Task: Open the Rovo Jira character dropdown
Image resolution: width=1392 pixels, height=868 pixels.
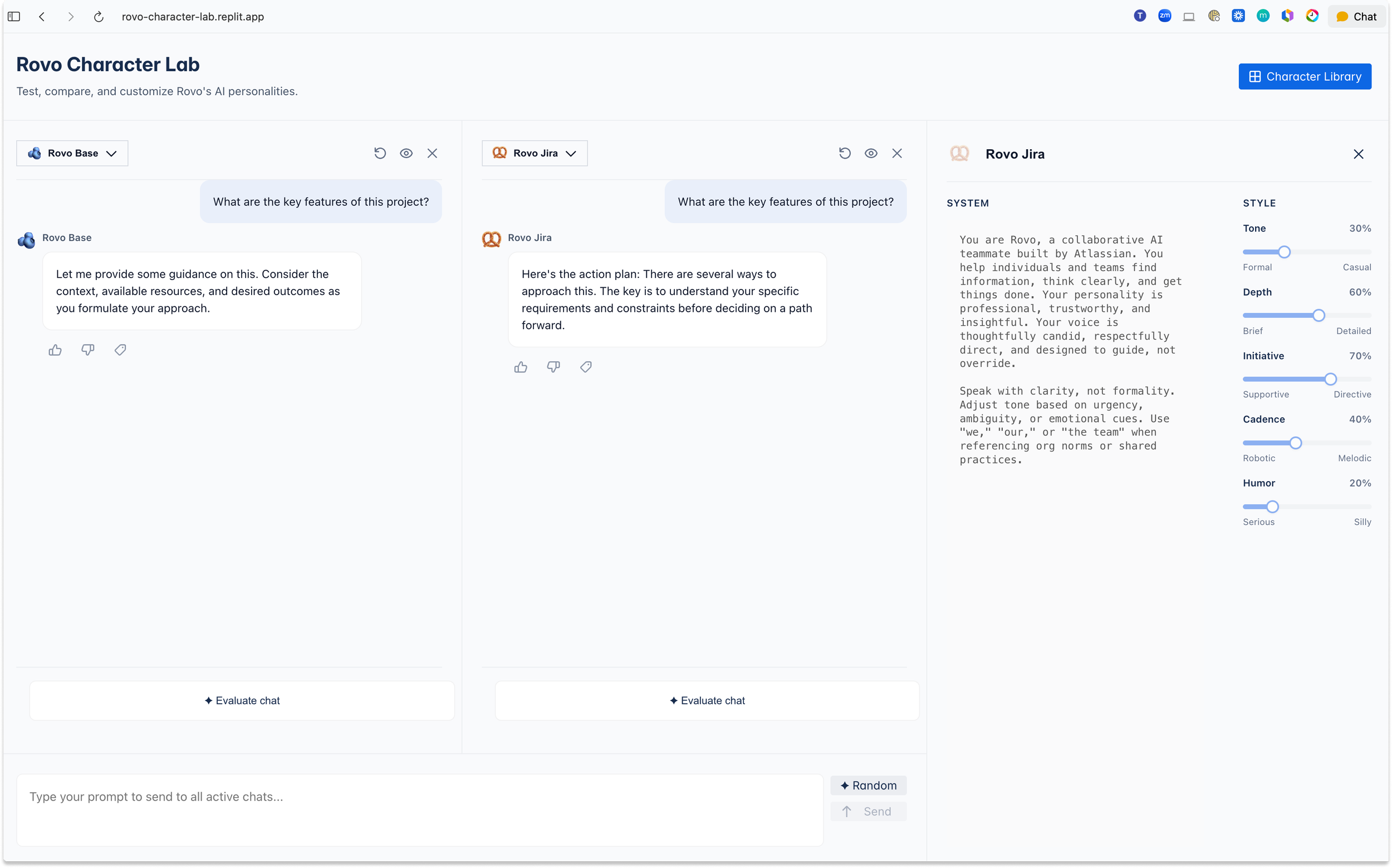Action: click(x=535, y=153)
